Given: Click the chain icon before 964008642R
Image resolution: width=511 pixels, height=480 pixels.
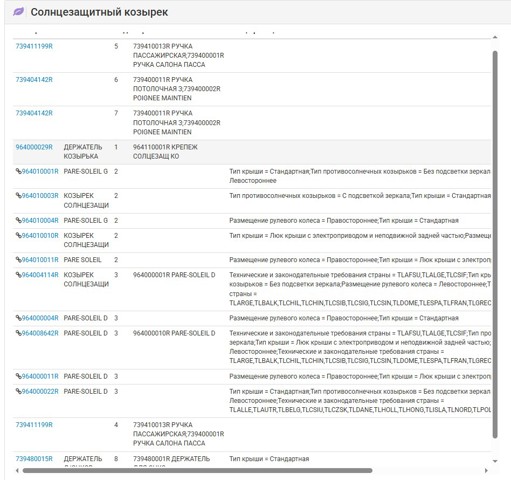Looking at the screenshot, I should pyautogui.click(x=18, y=333).
